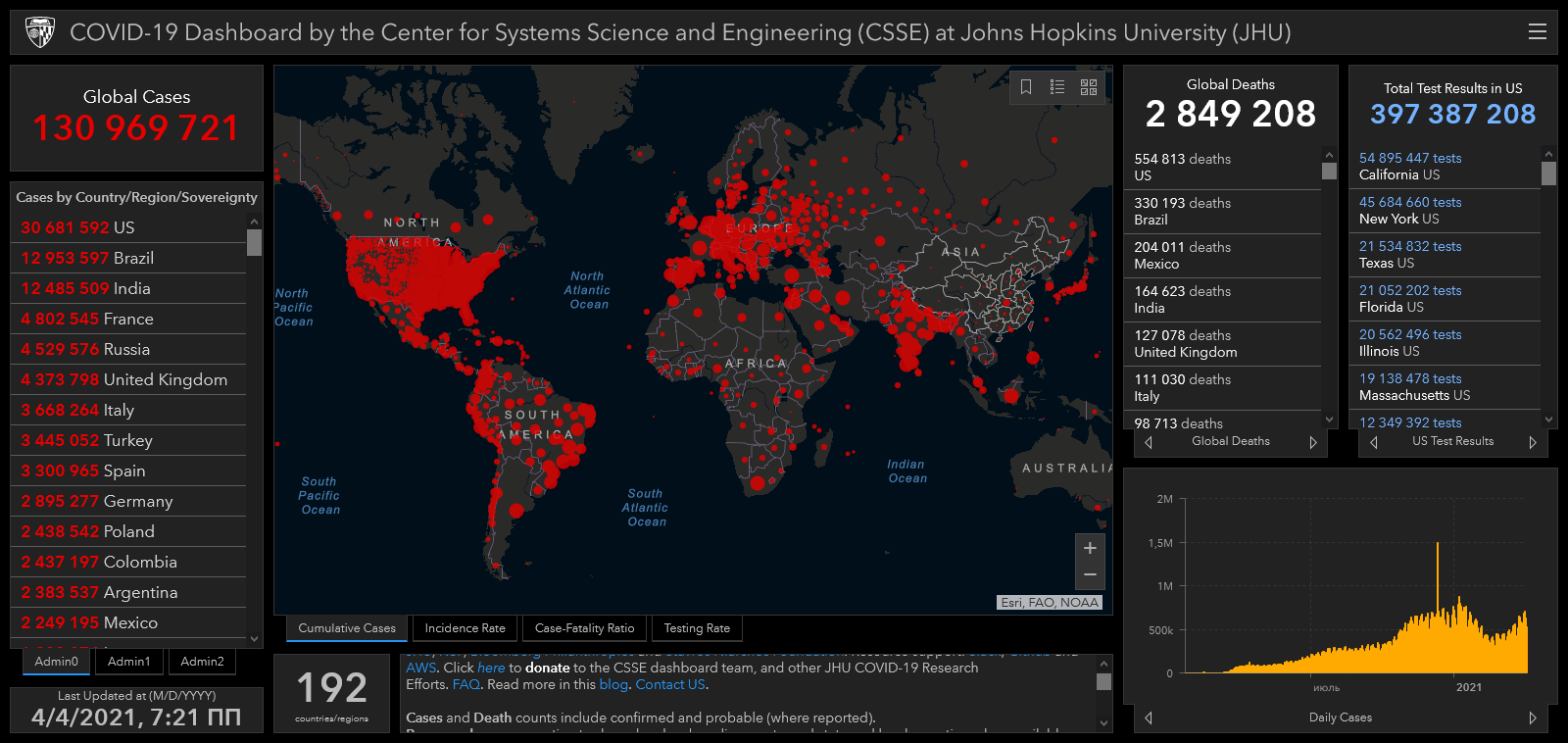Go to previous panel before US Test Results

(1374, 442)
